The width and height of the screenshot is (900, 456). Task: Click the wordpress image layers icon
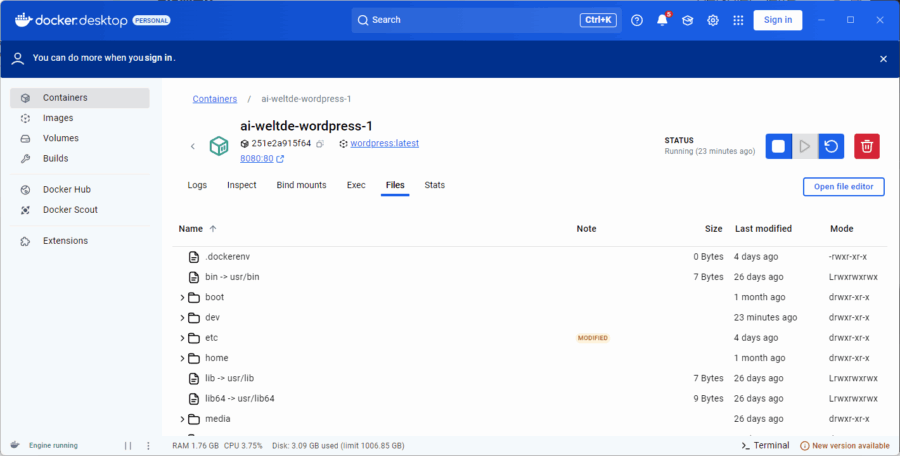343,144
